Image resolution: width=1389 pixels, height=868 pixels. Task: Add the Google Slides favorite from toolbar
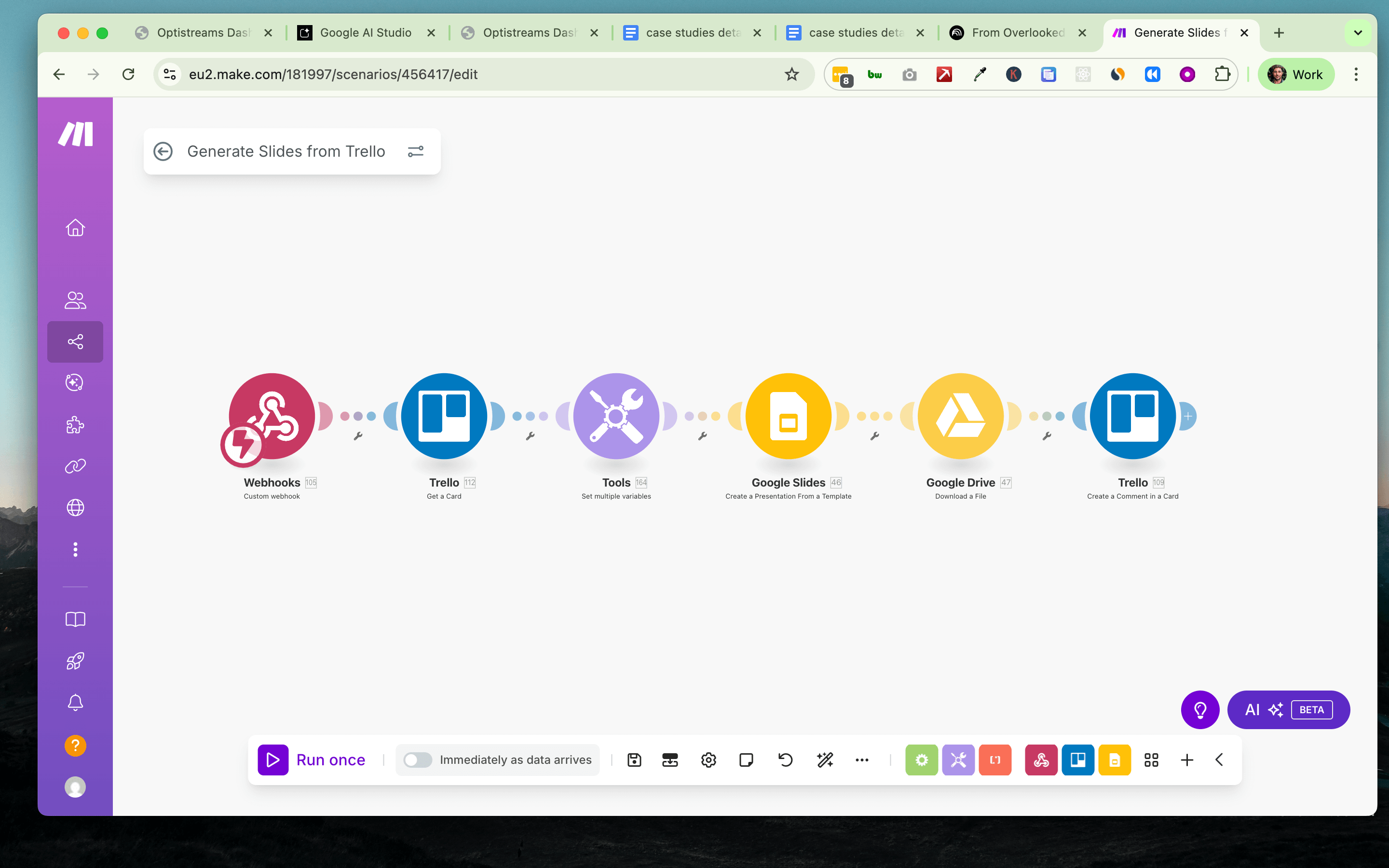(1115, 760)
